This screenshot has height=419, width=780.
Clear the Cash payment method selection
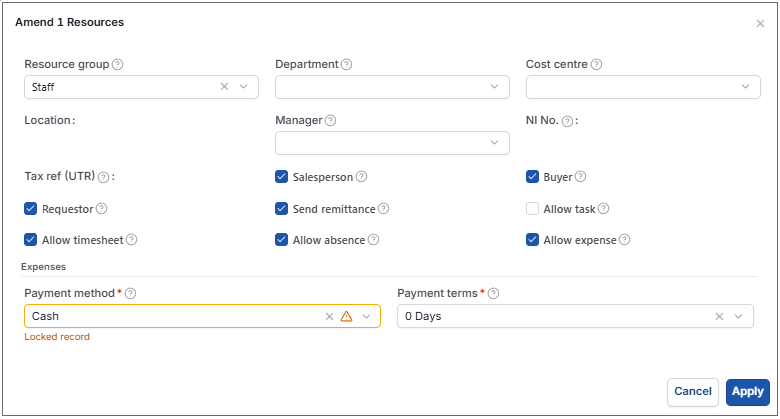[x=329, y=316]
